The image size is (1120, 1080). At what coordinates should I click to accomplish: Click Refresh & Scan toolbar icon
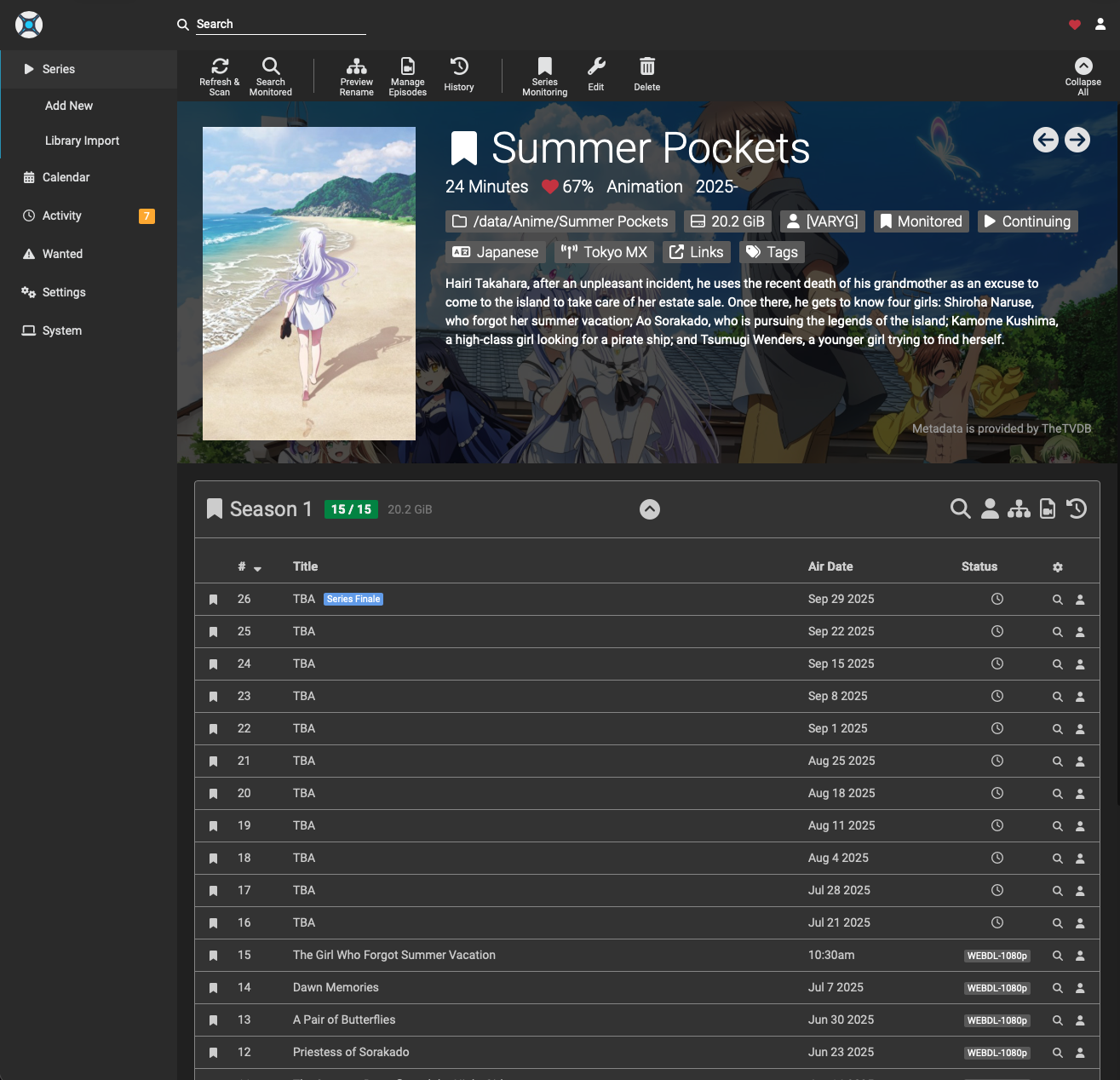[x=220, y=76]
